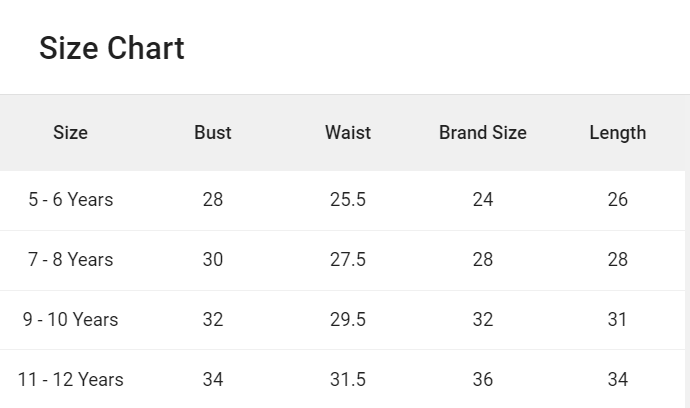Image resolution: width=690 pixels, height=408 pixels.
Task: Click the 5 - 6 Years size label
Action: coord(70,200)
